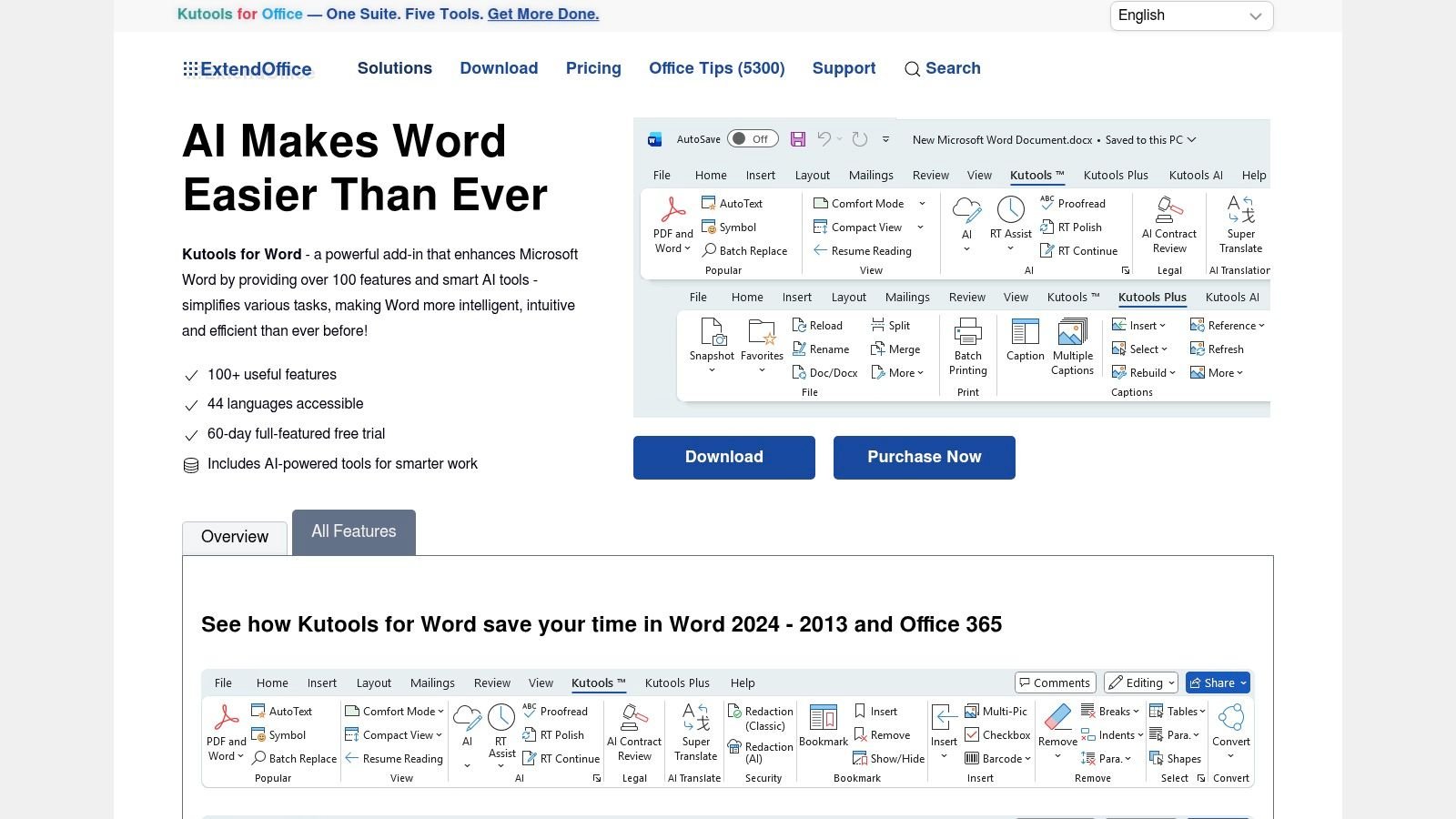
Task: Click the eraser Remove icon in Remove group
Action: [1057, 717]
